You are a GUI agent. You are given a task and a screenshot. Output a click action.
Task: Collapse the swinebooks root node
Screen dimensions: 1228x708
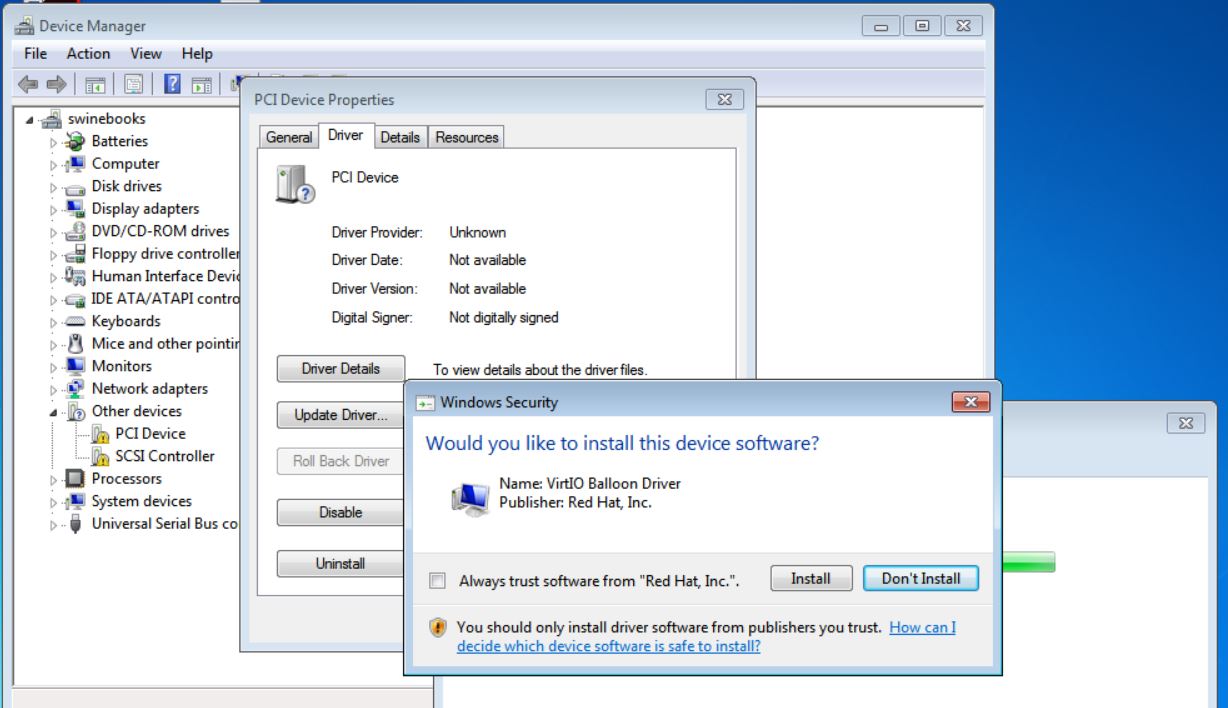(31, 121)
